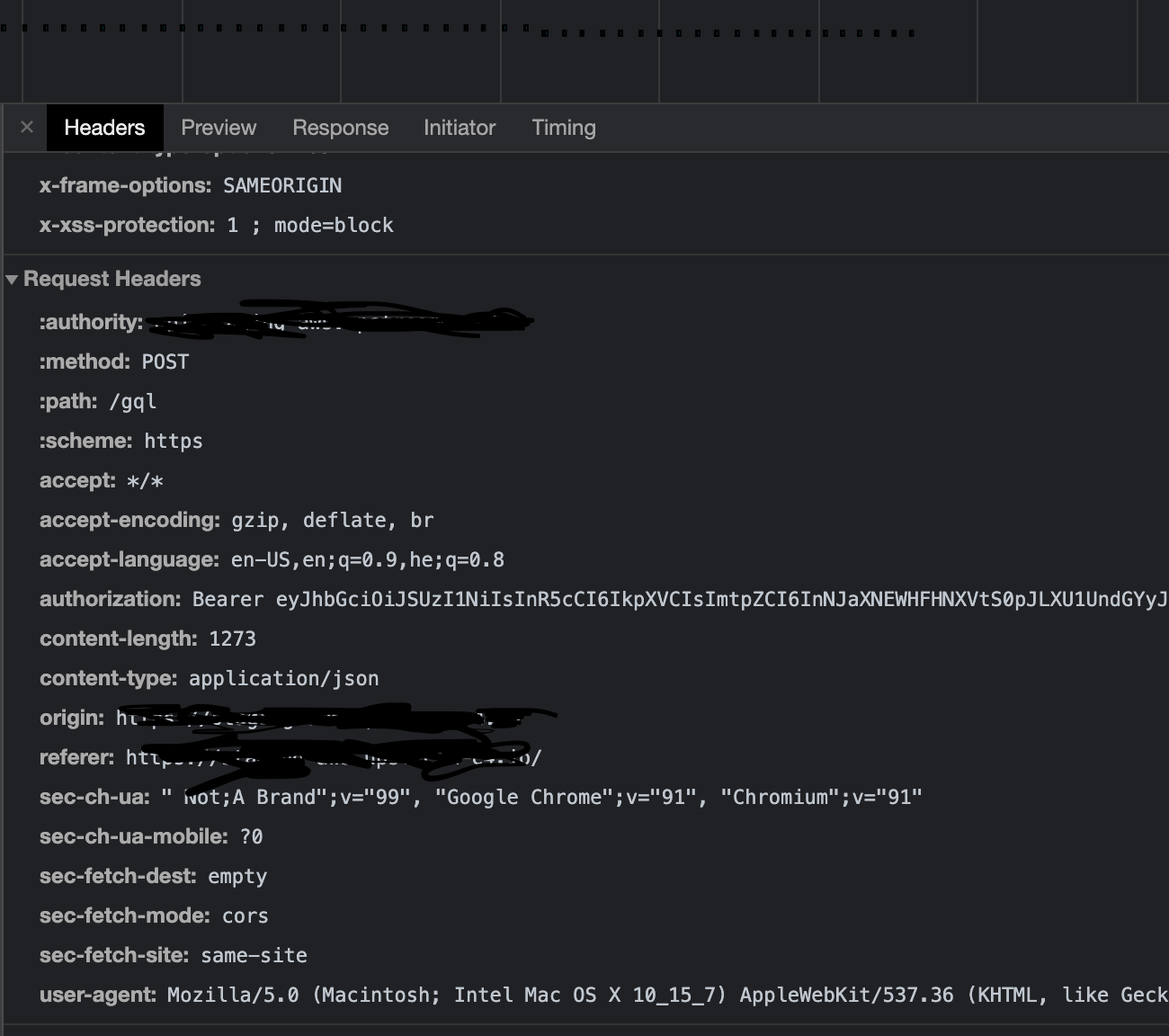This screenshot has width=1169, height=1036.
Task: Click the accept-language header value
Action: [x=368, y=560]
